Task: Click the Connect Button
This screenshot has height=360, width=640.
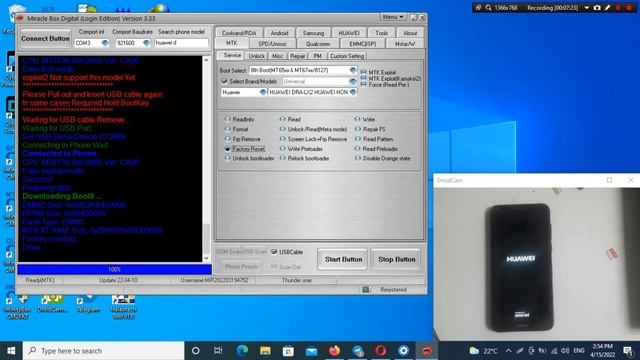Action: [45, 38]
